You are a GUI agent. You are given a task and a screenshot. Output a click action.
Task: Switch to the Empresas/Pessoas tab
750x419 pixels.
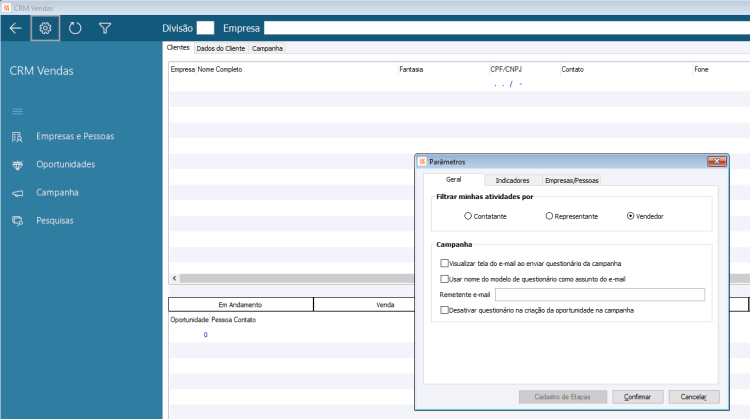pos(572,180)
